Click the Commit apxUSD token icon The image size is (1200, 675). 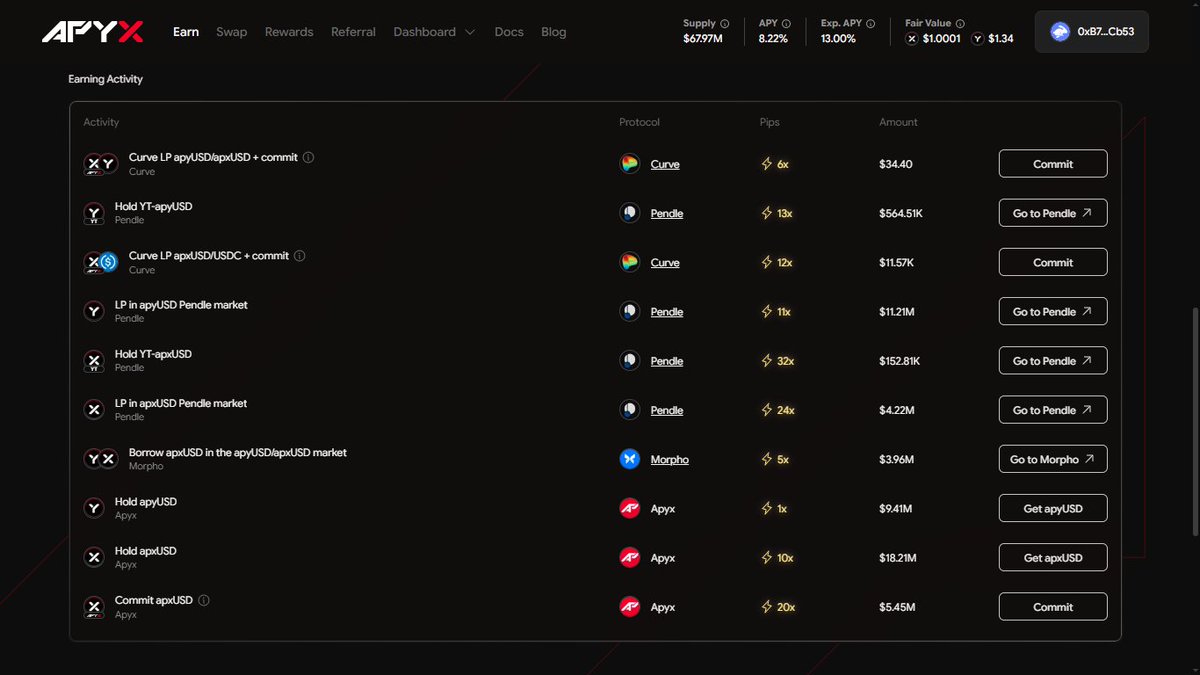pyautogui.click(x=94, y=607)
